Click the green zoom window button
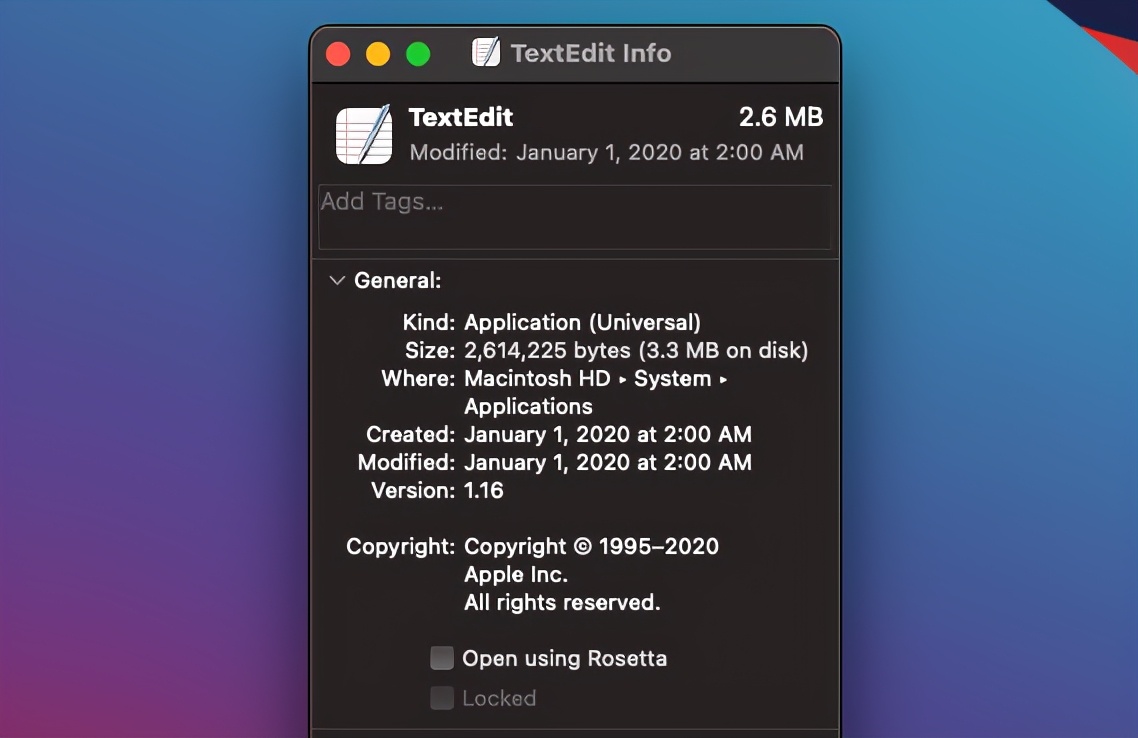 [x=418, y=54]
